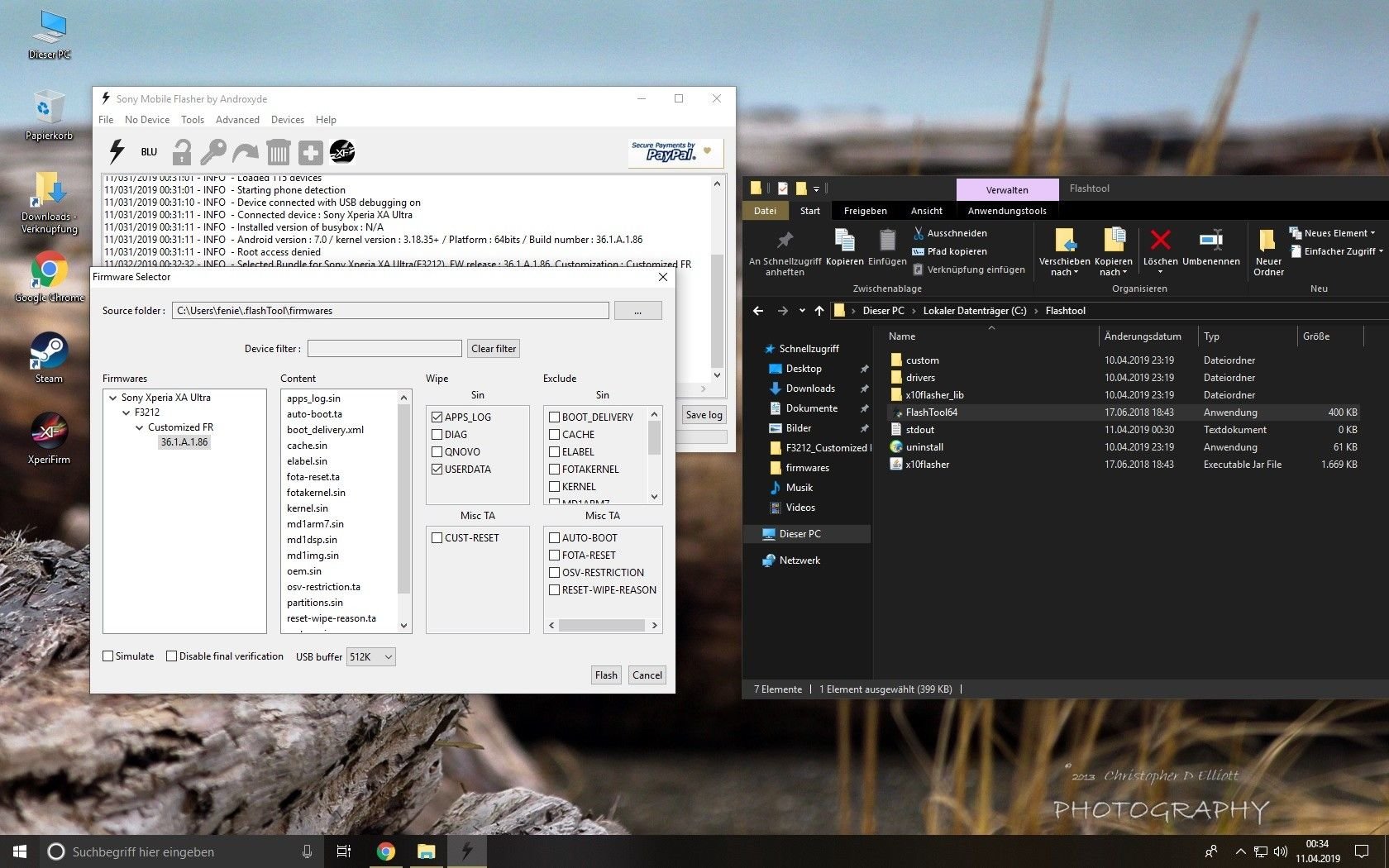Click Einfügen in Explorer ribbon

click(x=887, y=247)
